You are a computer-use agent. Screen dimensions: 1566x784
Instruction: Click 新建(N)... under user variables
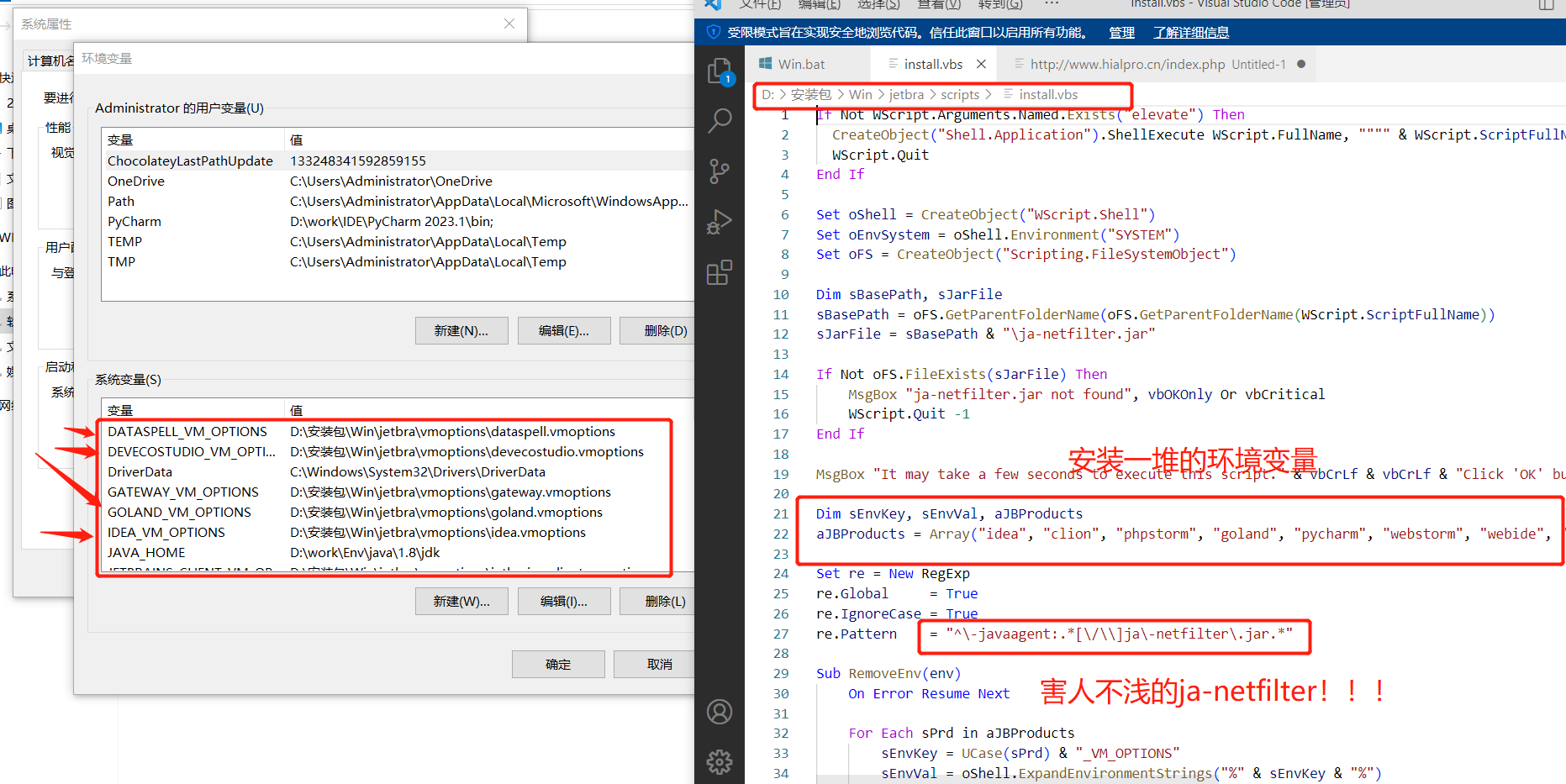(461, 331)
